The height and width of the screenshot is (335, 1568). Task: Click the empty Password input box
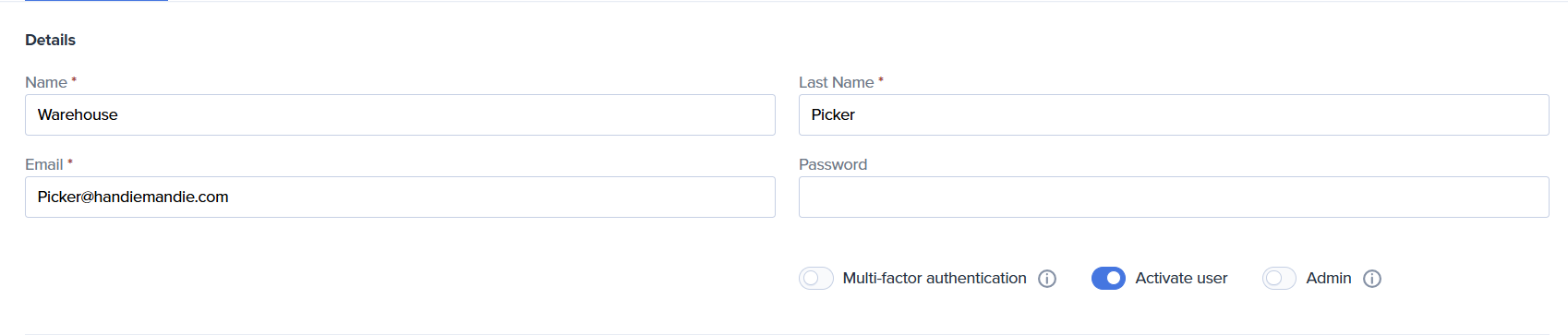pyautogui.click(x=1174, y=197)
